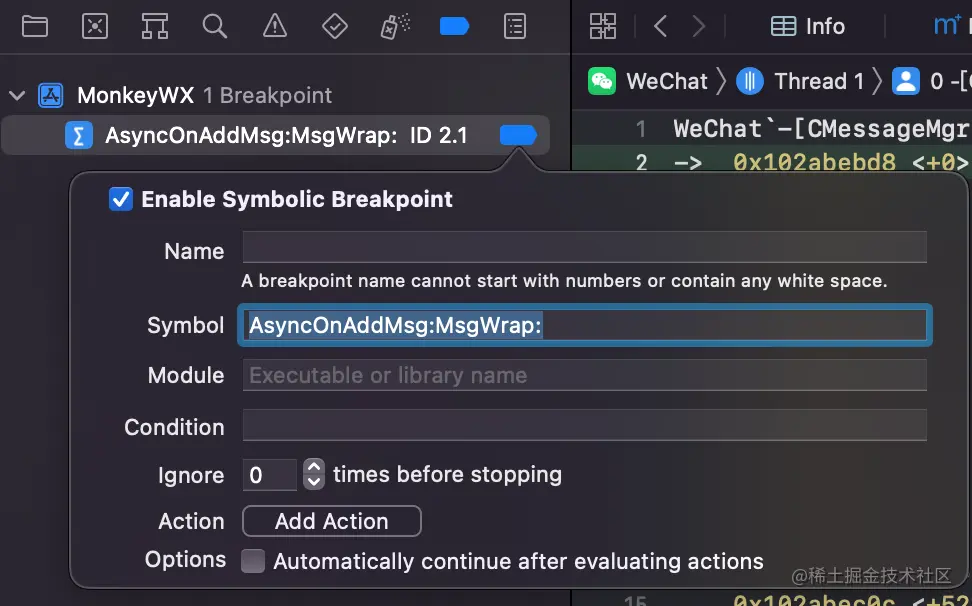Click the Thread 1 blue thread icon

click(x=749, y=81)
